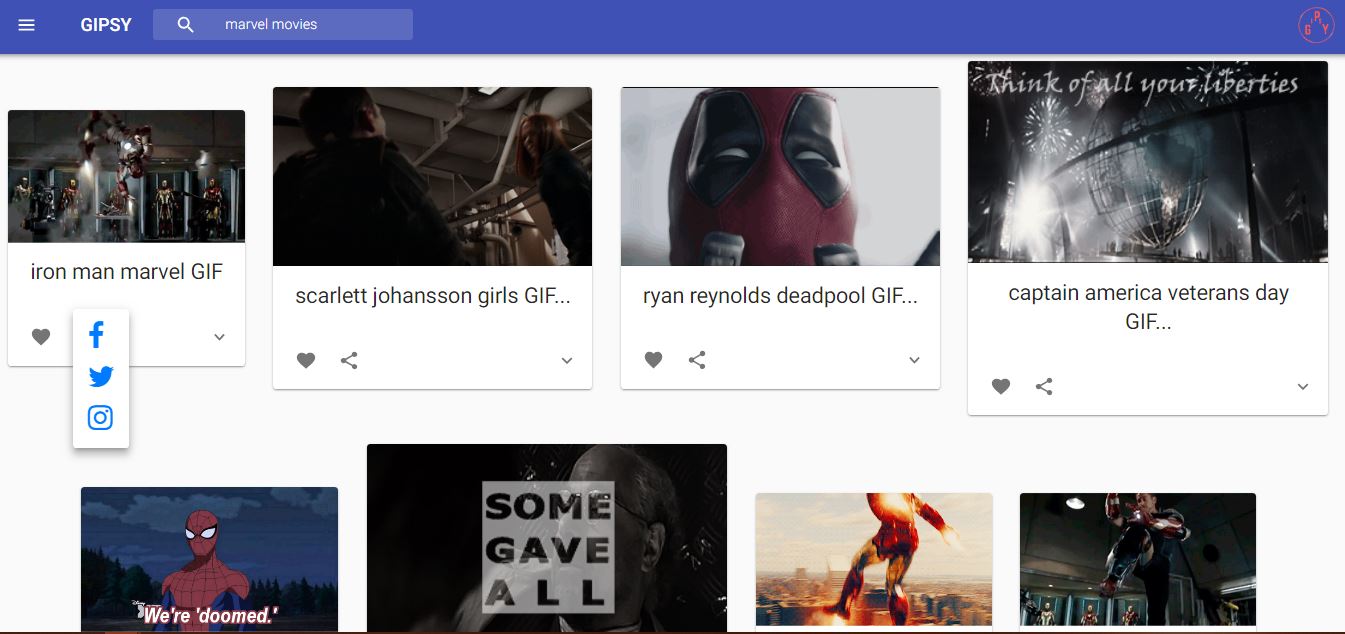Like the scarlett johansson girls GIF
1345x634 pixels.
tap(306, 361)
